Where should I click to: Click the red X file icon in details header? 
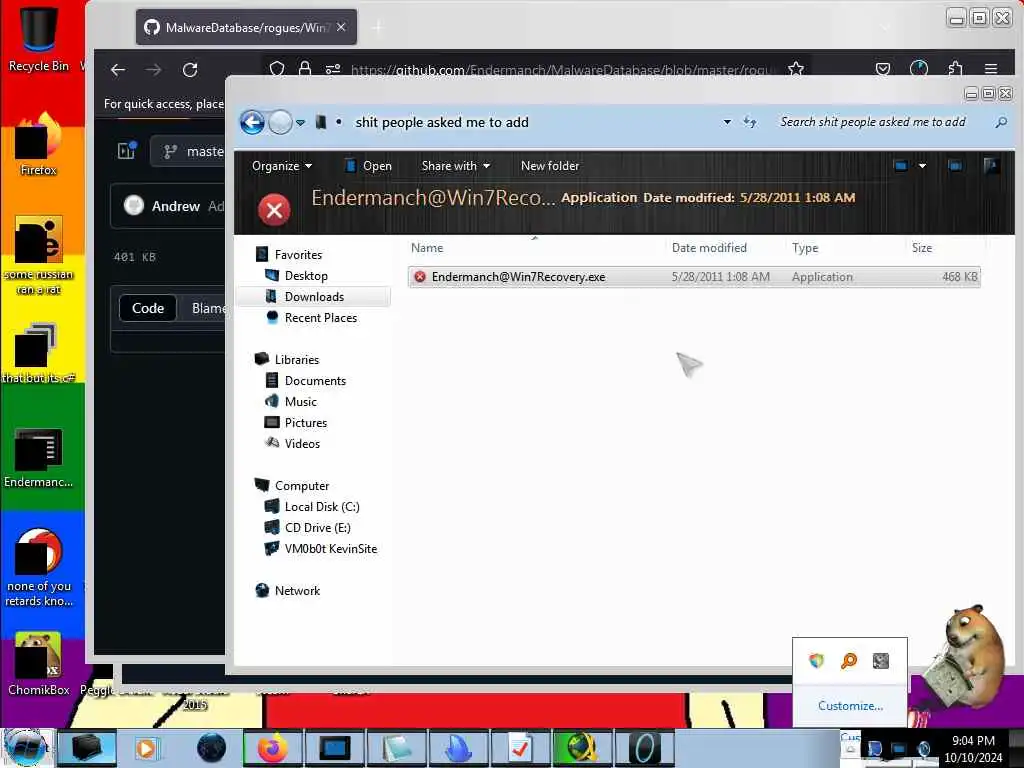[x=274, y=210]
